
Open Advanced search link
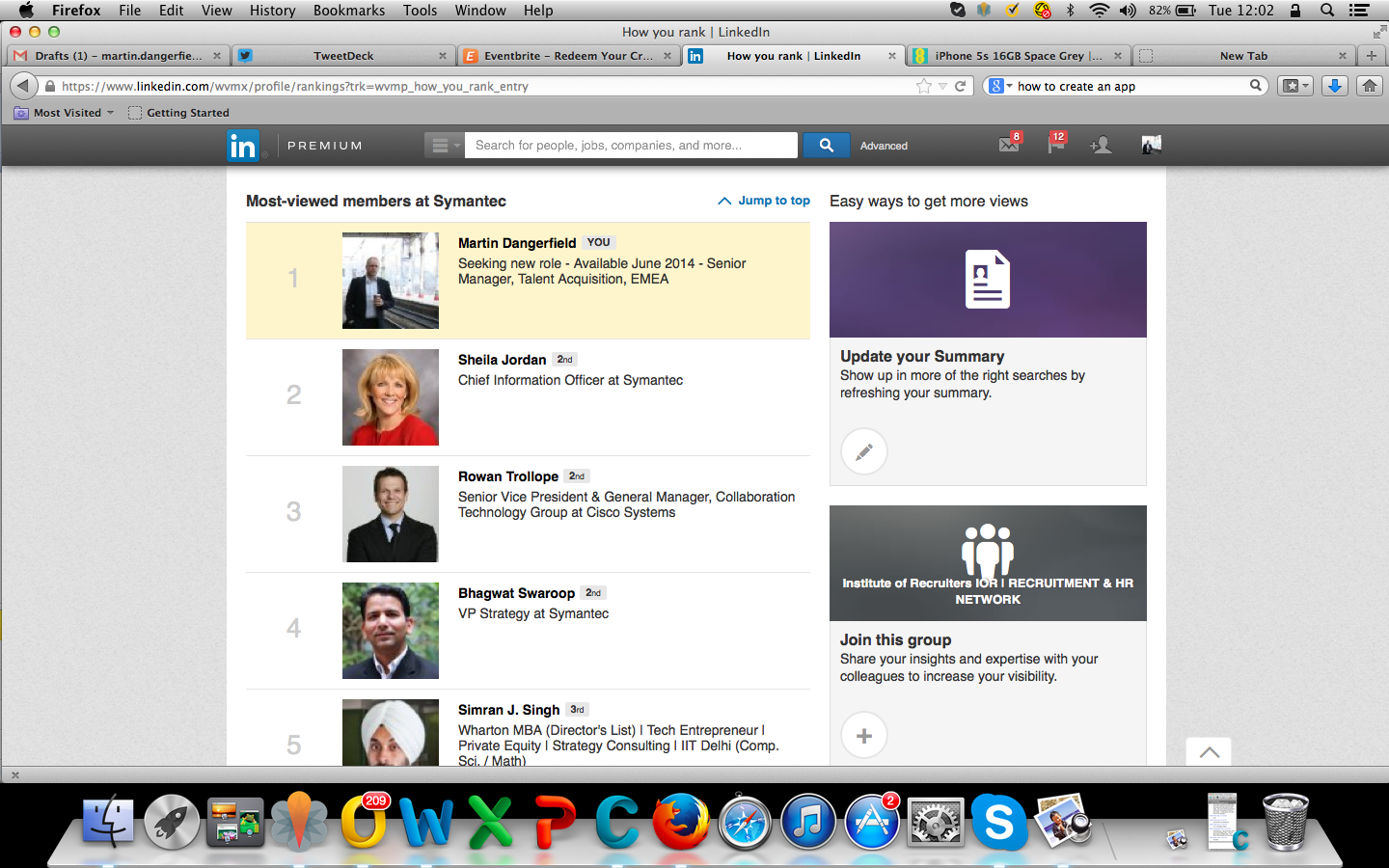[884, 146]
